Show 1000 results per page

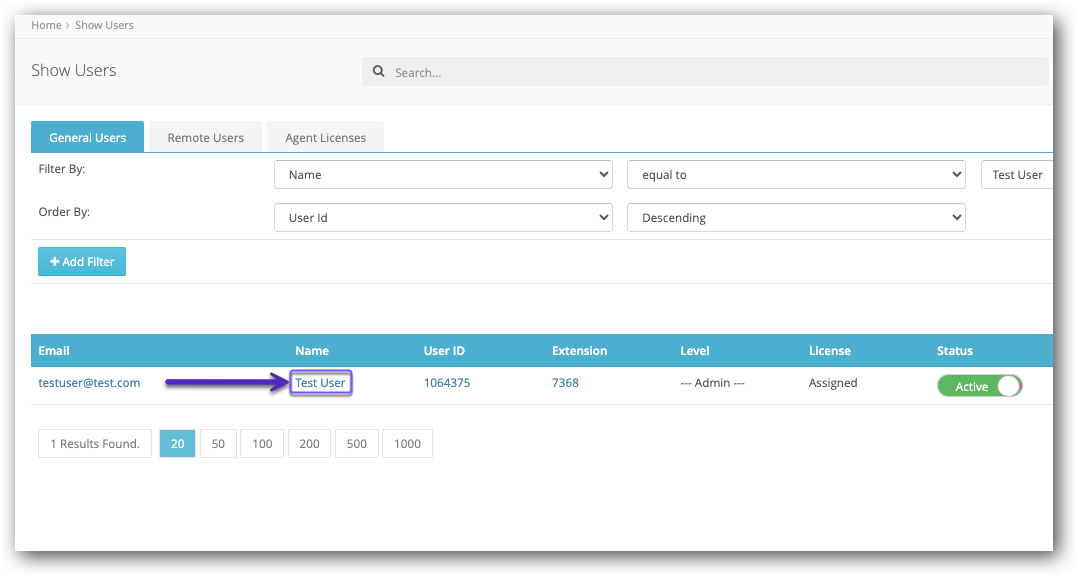(407, 443)
